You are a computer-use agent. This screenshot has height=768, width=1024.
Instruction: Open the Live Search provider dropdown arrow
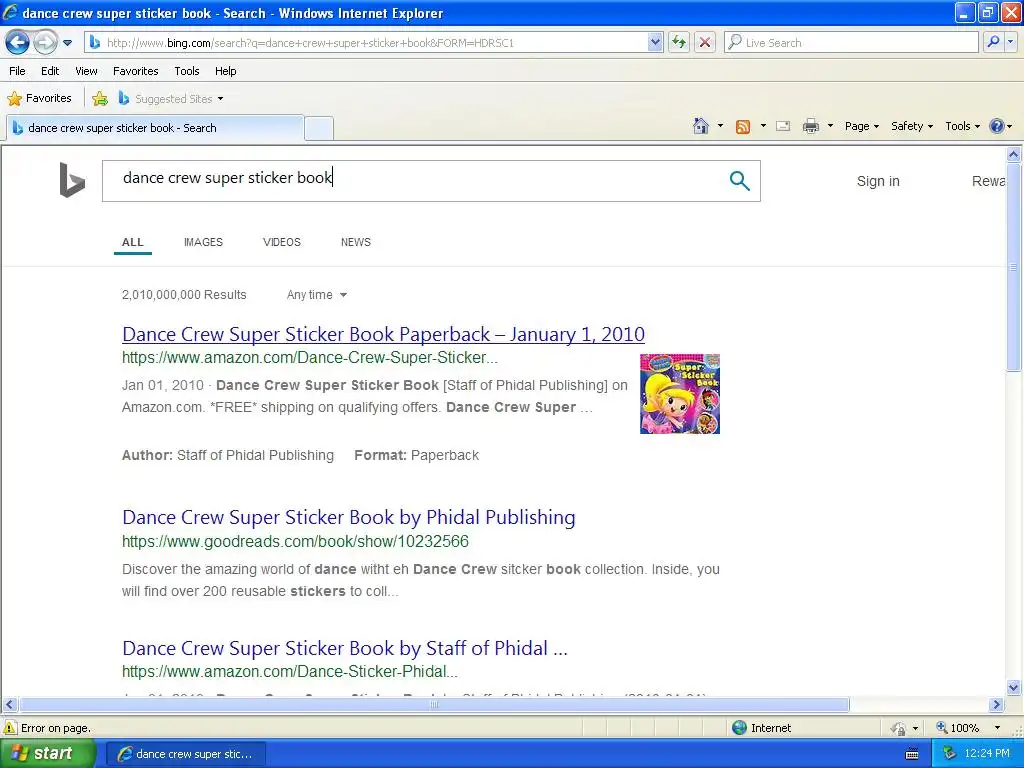point(1011,43)
